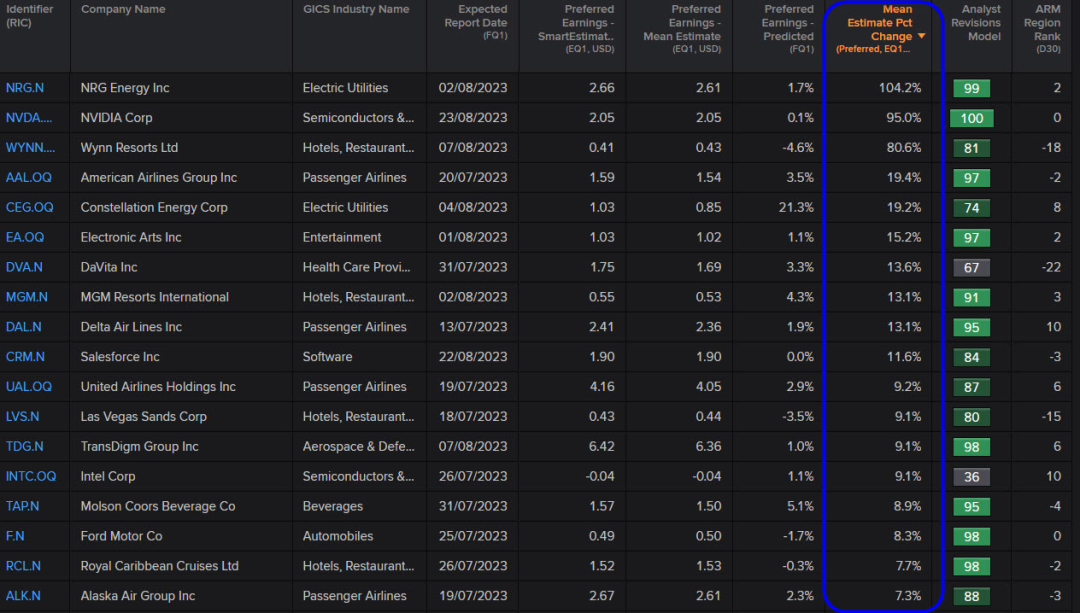Click the 80.6% mean estimate change value
This screenshot has height=613, width=1080.
click(x=904, y=148)
